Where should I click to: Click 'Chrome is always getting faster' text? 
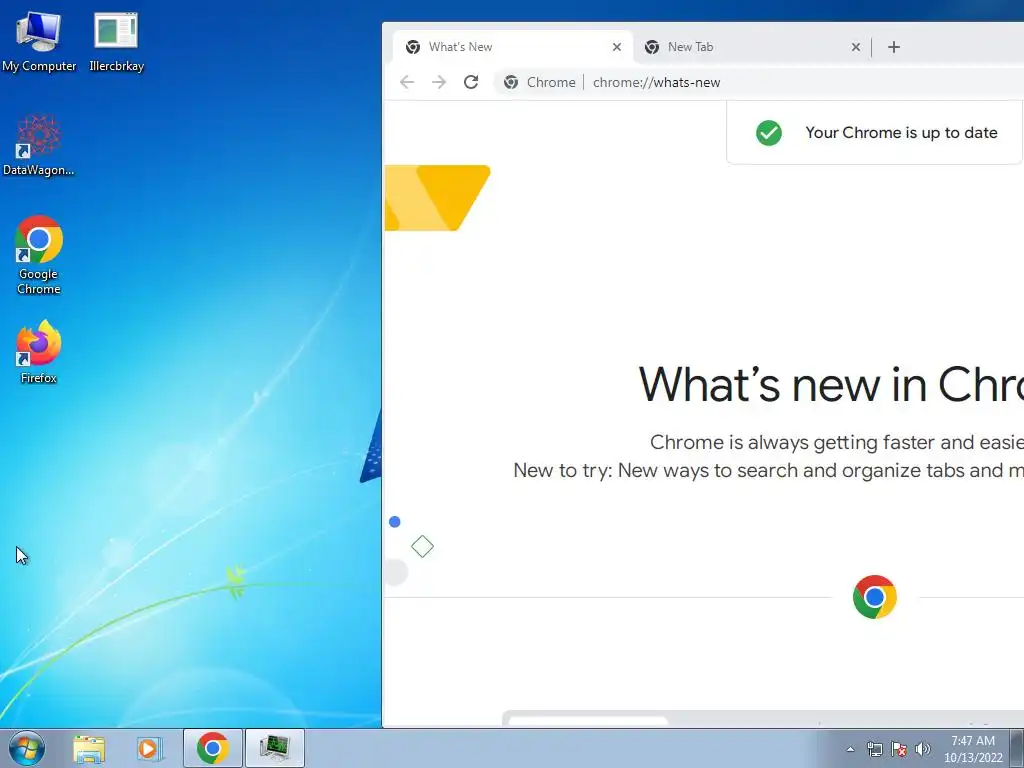pos(837,442)
